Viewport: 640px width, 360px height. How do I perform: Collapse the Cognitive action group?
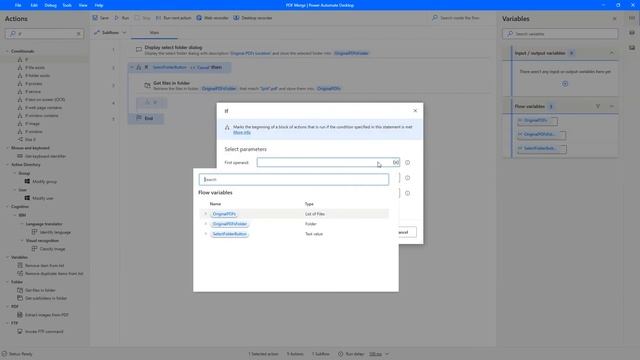pos(7,207)
